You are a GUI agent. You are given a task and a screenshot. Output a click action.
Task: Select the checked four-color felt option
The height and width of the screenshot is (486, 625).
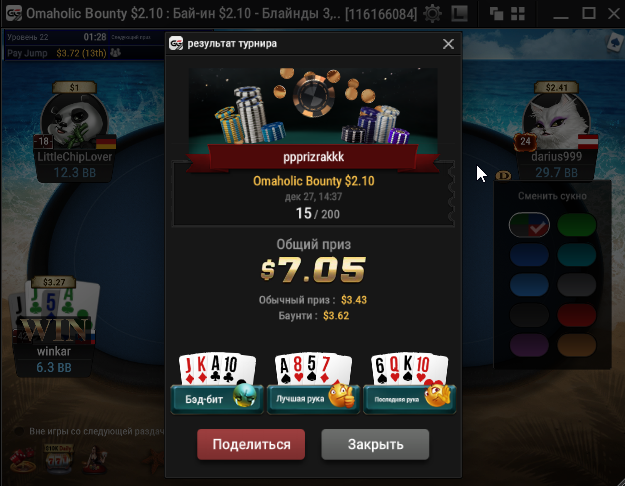tap(529, 225)
